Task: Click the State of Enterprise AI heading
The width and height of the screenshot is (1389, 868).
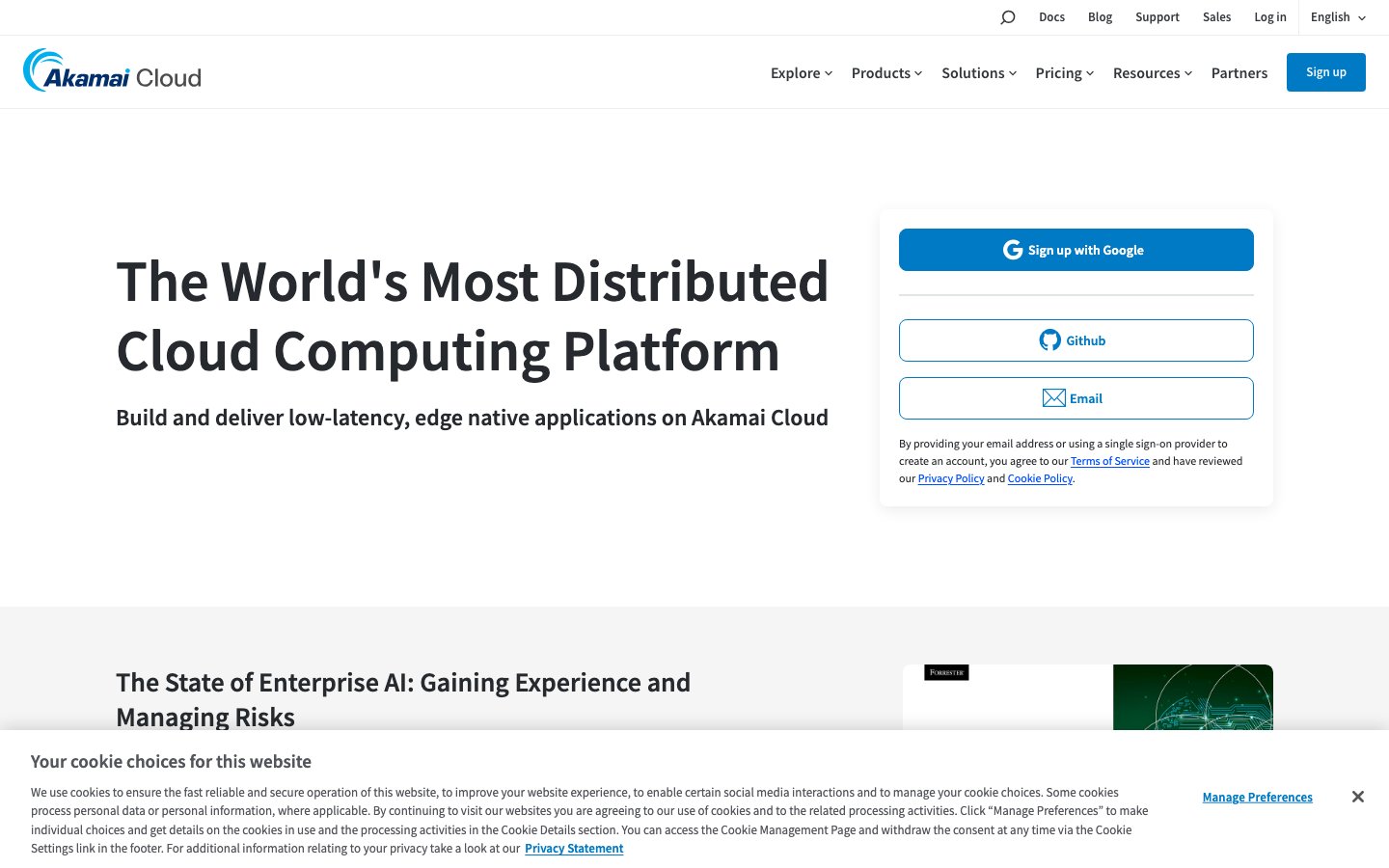Action: 403,699
